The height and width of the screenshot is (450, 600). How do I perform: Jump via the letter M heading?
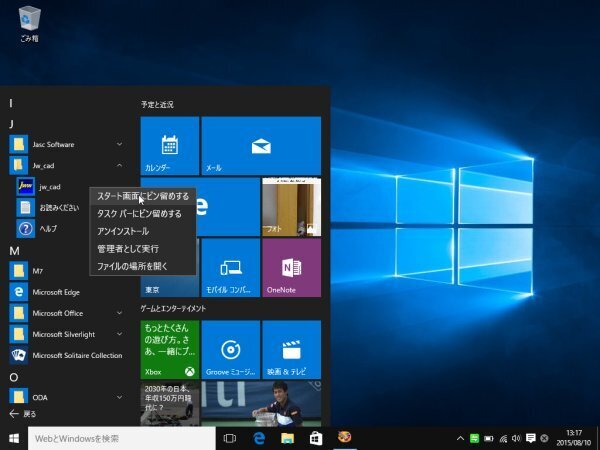(14, 251)
